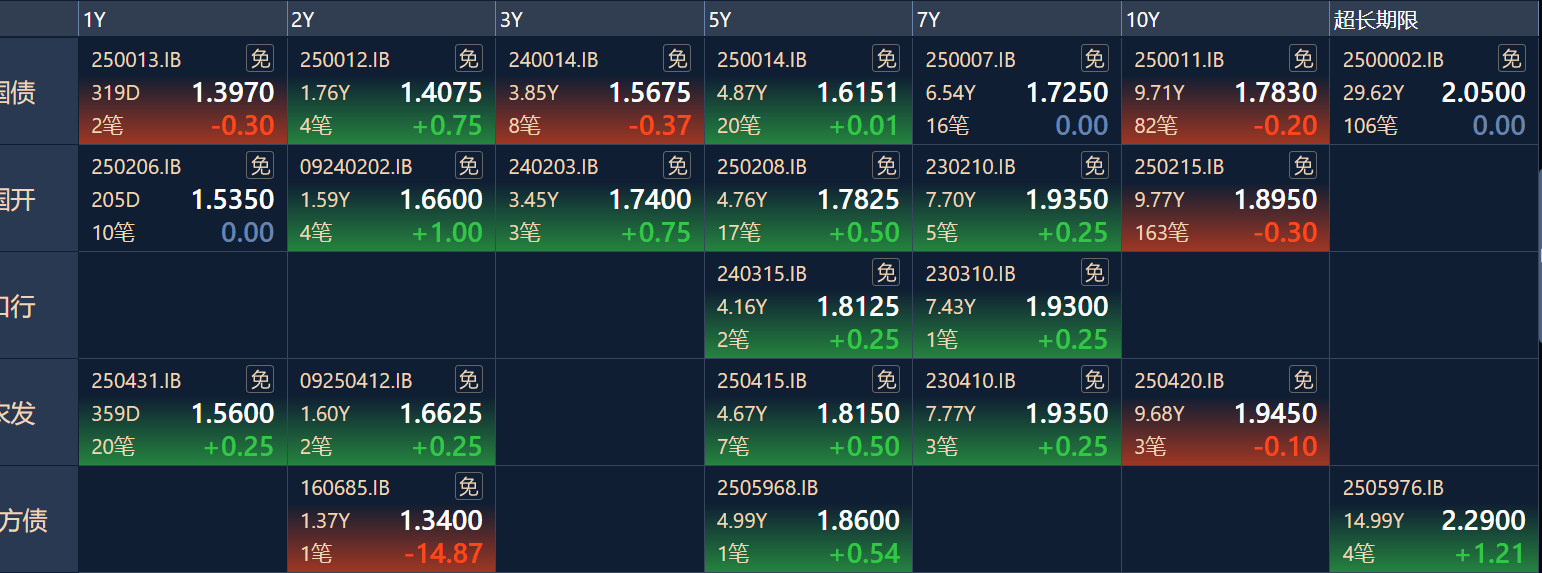Image resolution: width=1542 pixels, height=573 pixels.
Task: Click the 免 badge on 250431.IB
Action: click(260, 380)
